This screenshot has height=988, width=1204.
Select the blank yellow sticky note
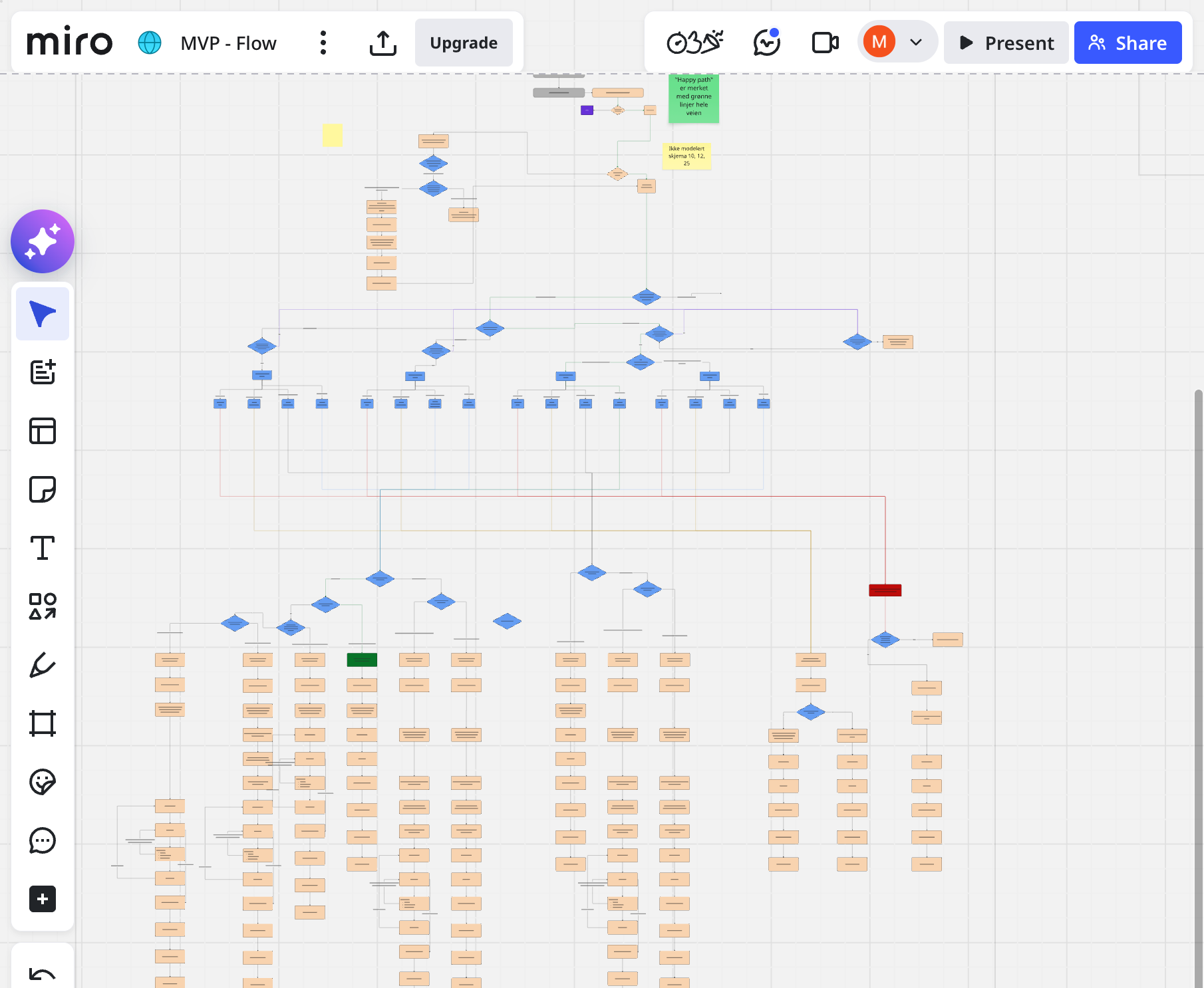pyautogui.click(x=333, y=135)
